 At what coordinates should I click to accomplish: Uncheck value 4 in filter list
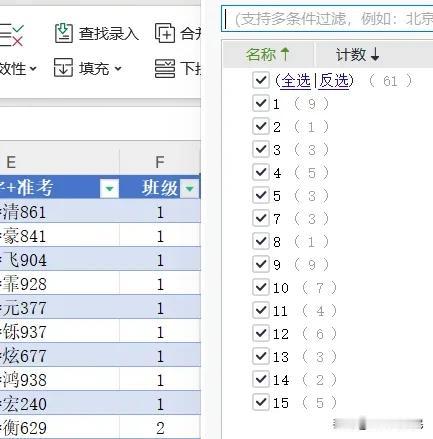click(261, 172)
